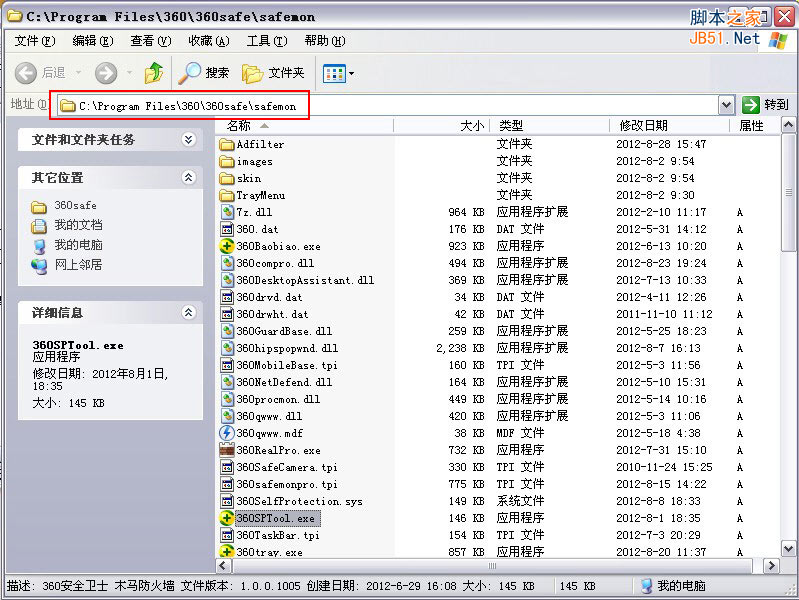
Task: Open the 编辑(E) menu
Action: coord(93,41)
